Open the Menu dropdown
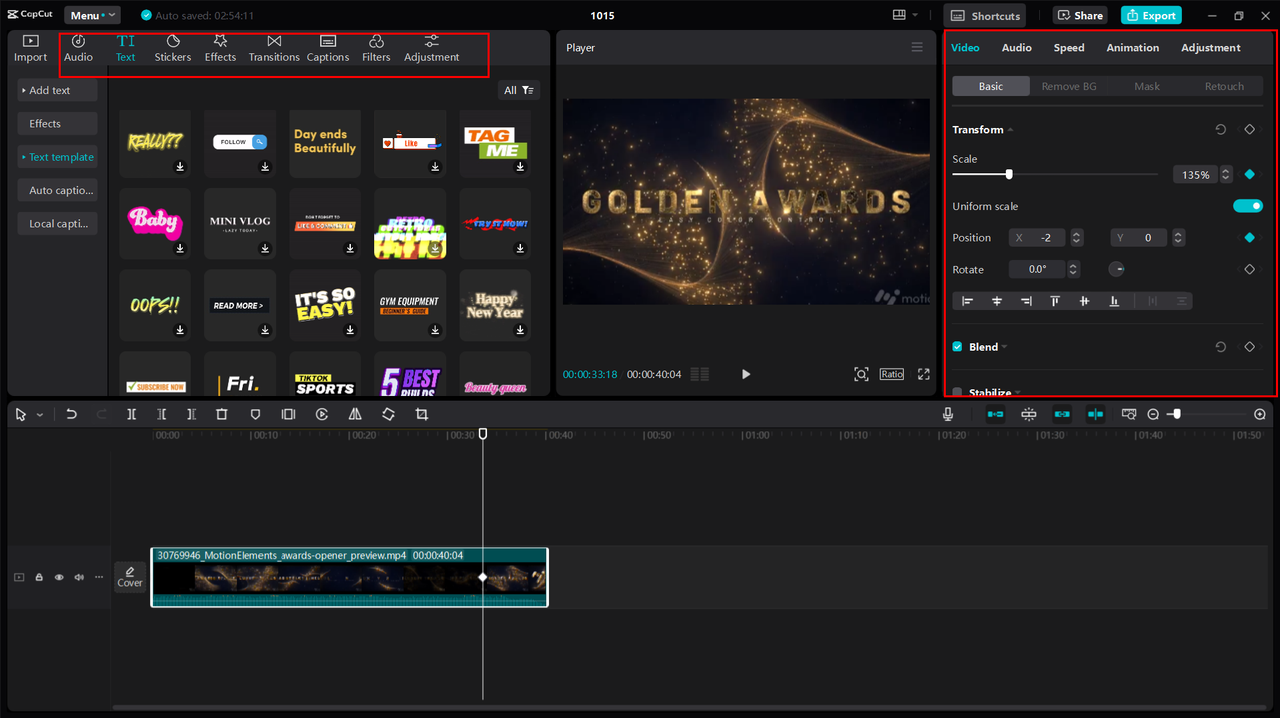1280x718 pixels. click(x=92, y=15)
